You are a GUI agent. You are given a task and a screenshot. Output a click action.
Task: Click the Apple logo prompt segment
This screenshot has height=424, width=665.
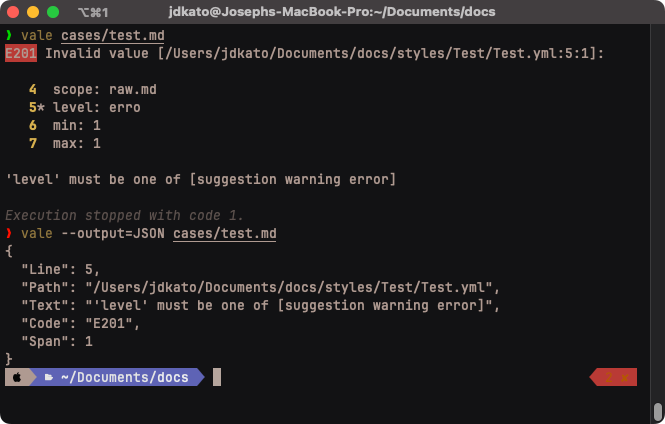coord(16,377)
